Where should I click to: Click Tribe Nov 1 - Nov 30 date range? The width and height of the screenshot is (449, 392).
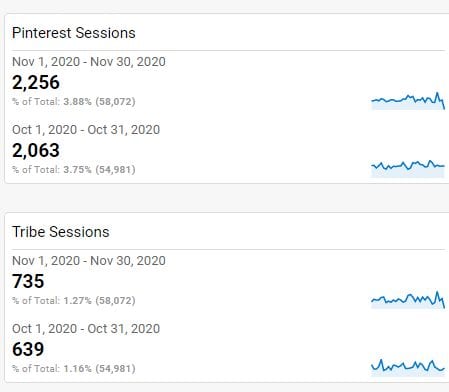pos(89,261)
